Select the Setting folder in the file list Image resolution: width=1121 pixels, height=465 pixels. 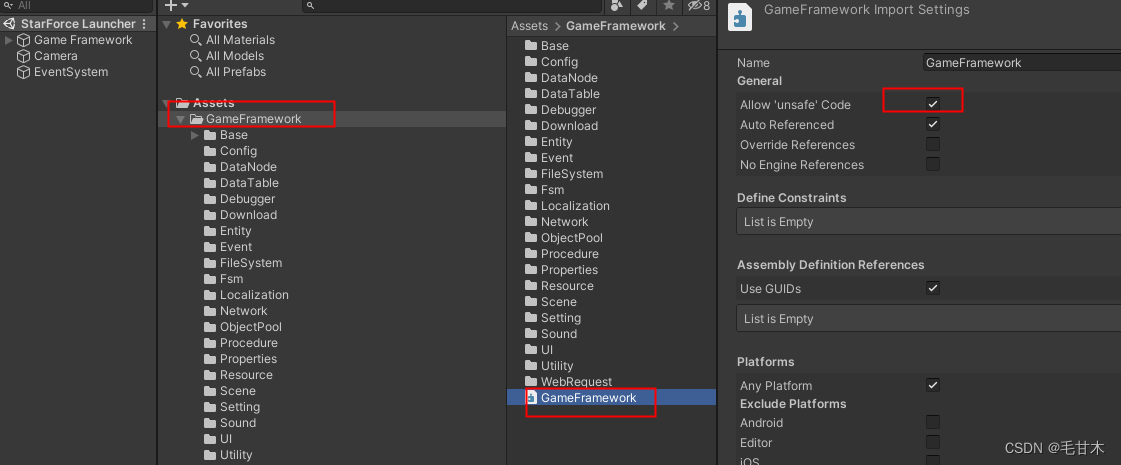point(560,318)
